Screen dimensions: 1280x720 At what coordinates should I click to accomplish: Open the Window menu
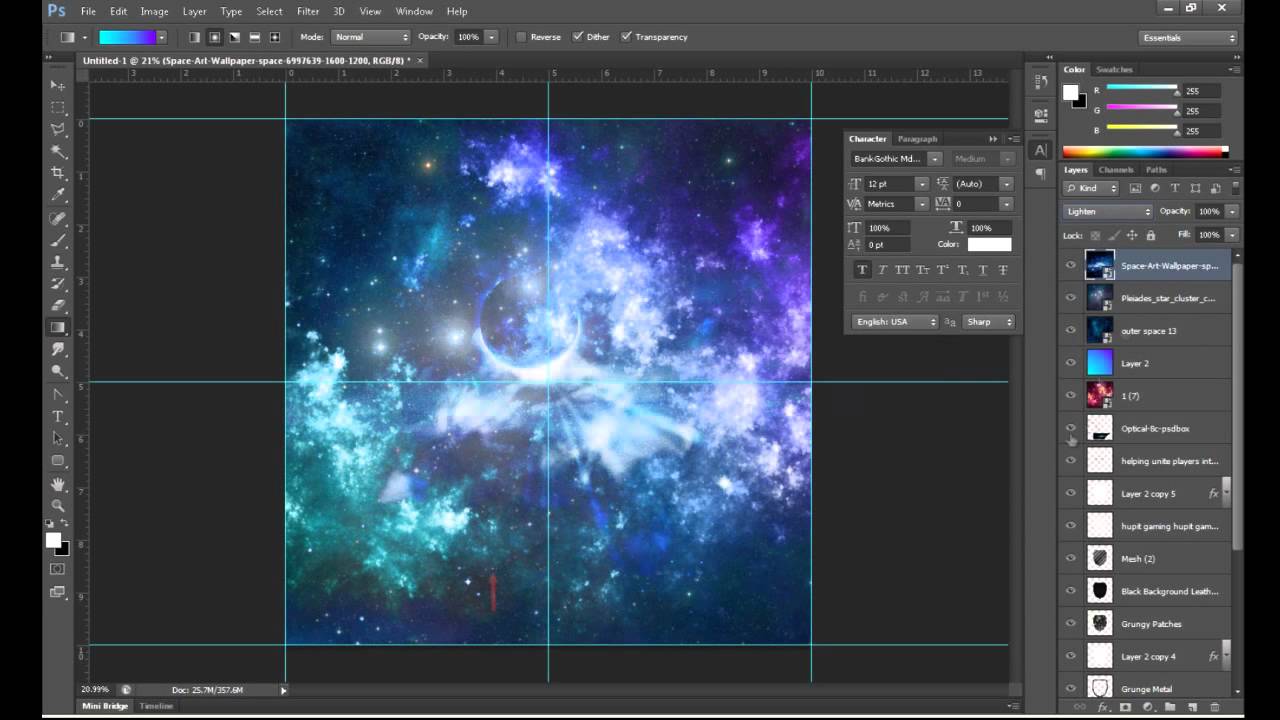(414, 11)
